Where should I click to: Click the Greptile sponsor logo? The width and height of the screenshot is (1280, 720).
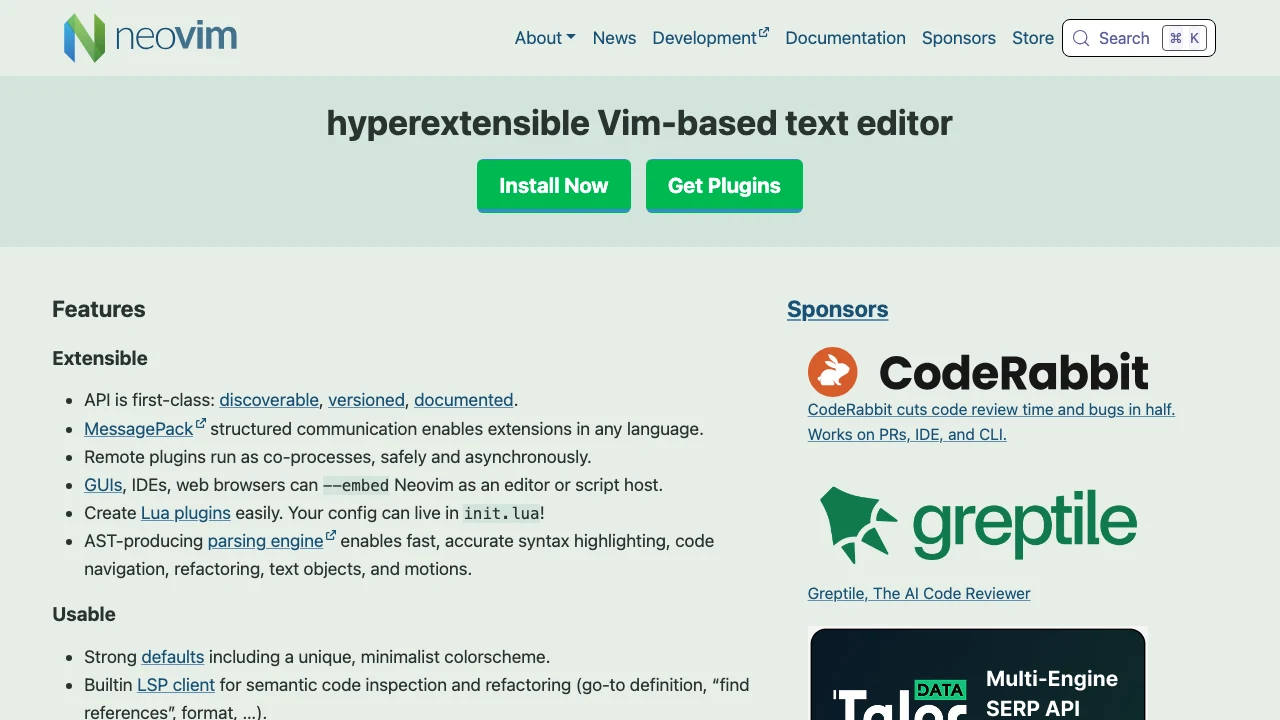click(978, 524)
